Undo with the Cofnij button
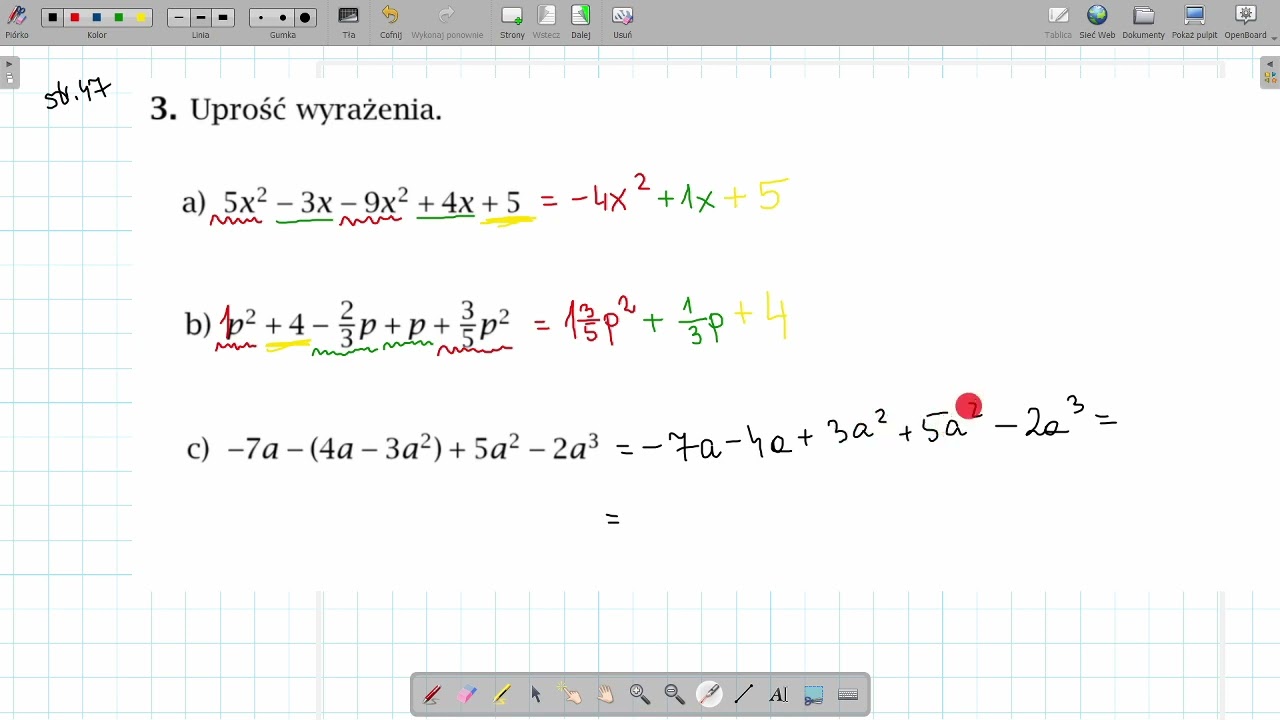This screenshot has width=1280, height=720. click(390, 20)
